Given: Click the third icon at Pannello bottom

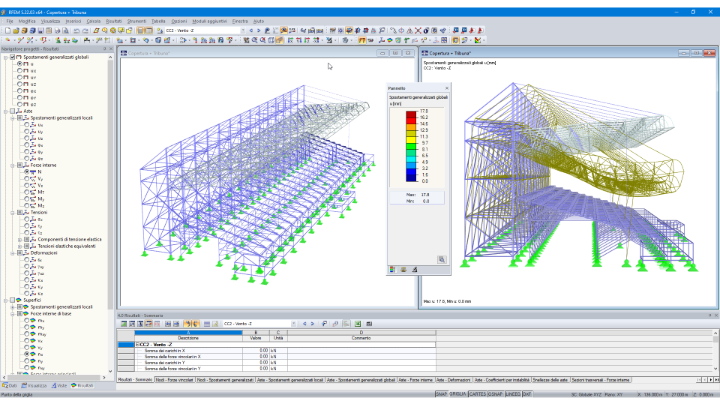Looking at the screenshot, I should pos(414,270).
